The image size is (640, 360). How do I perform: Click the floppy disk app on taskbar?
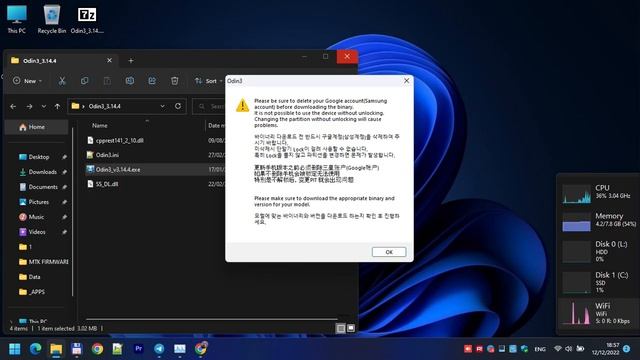76,349
